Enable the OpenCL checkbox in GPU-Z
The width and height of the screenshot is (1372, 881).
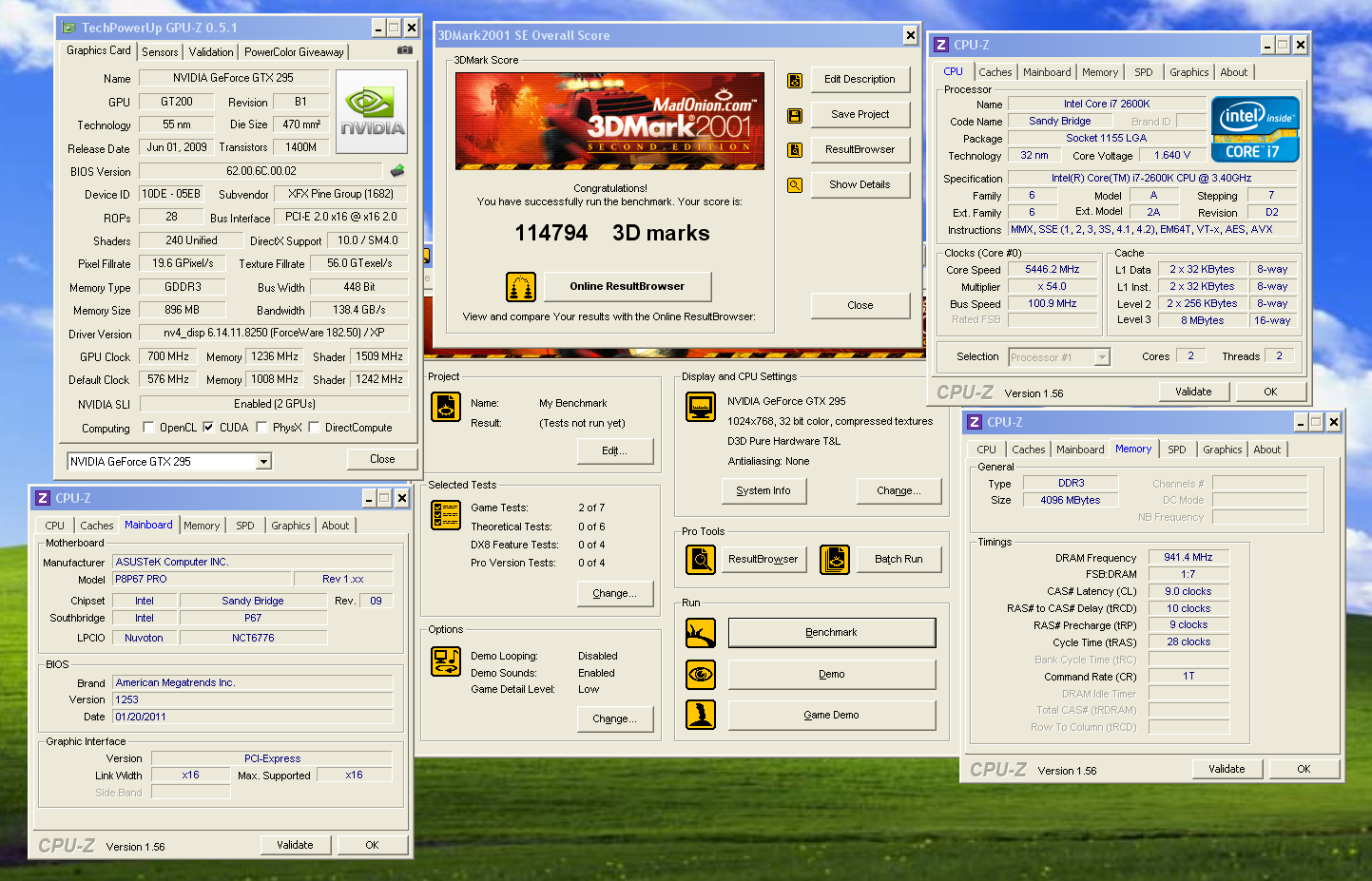click(x=148, y=428)
